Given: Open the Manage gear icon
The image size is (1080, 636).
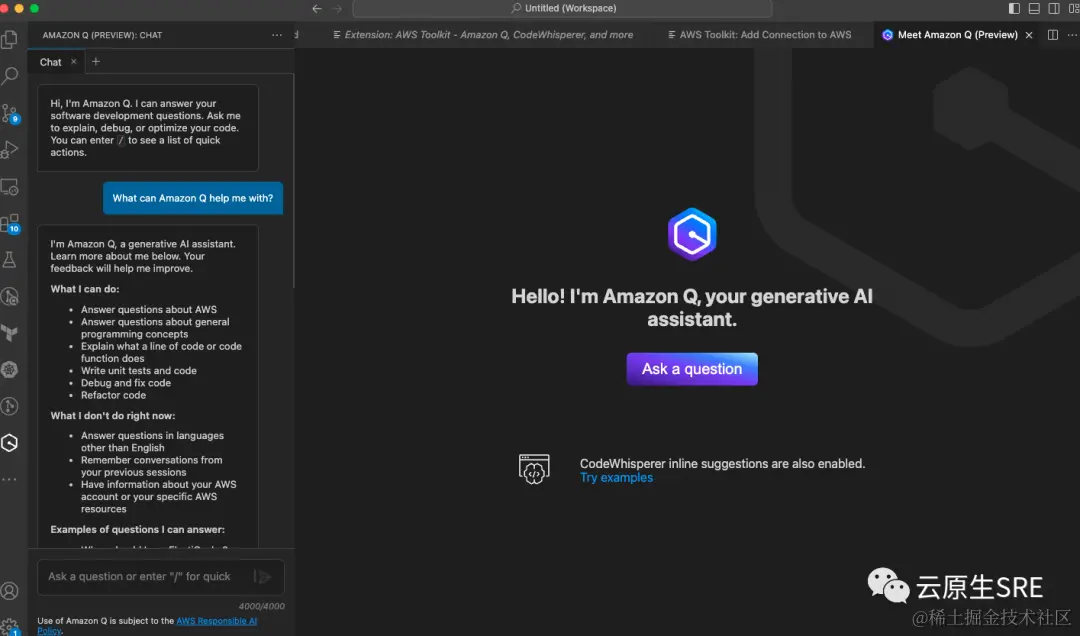Looking at the screenshot, I should pos(10,626).
